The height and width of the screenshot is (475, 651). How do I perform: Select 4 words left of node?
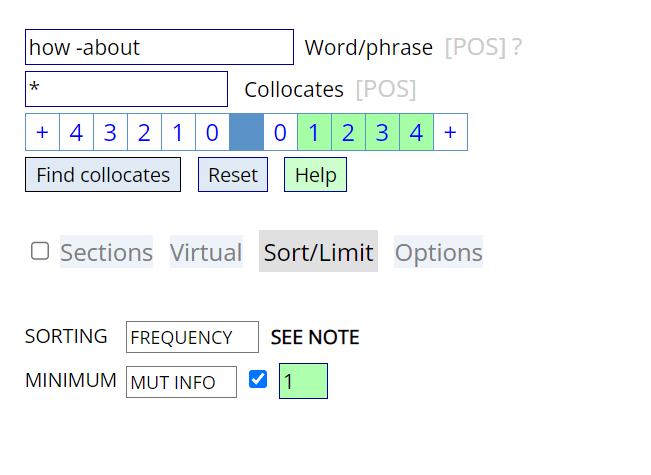(x=76, y=132)
